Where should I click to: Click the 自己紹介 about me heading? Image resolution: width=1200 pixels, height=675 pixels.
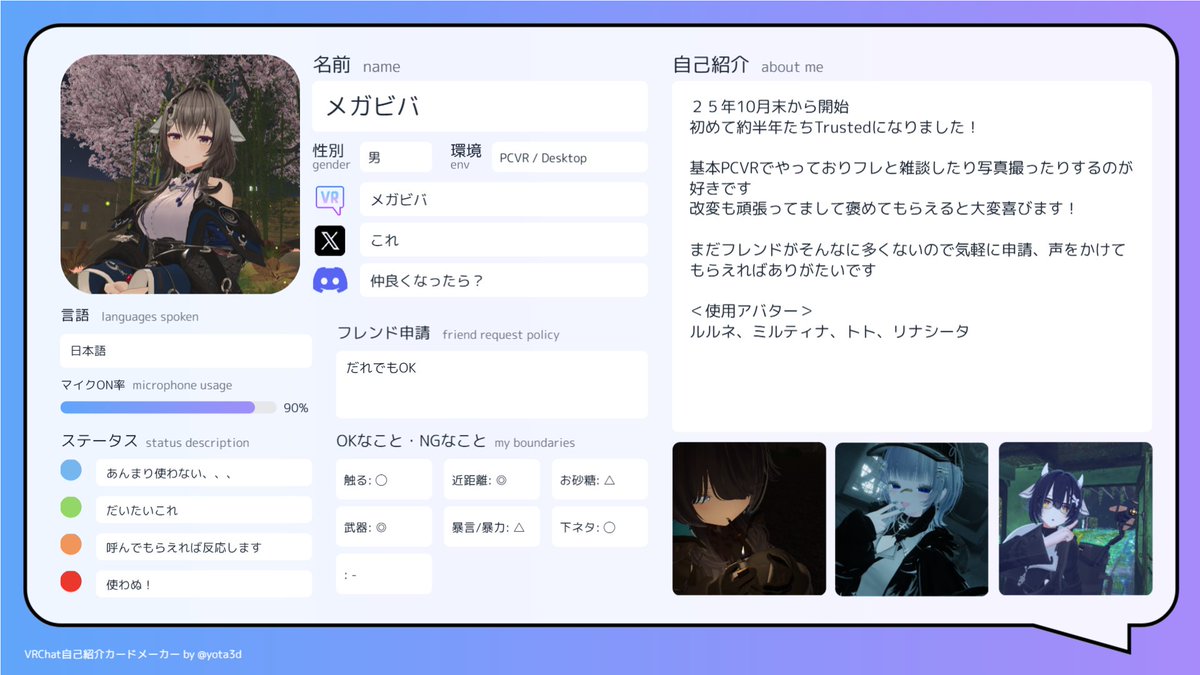coord(748,65)
